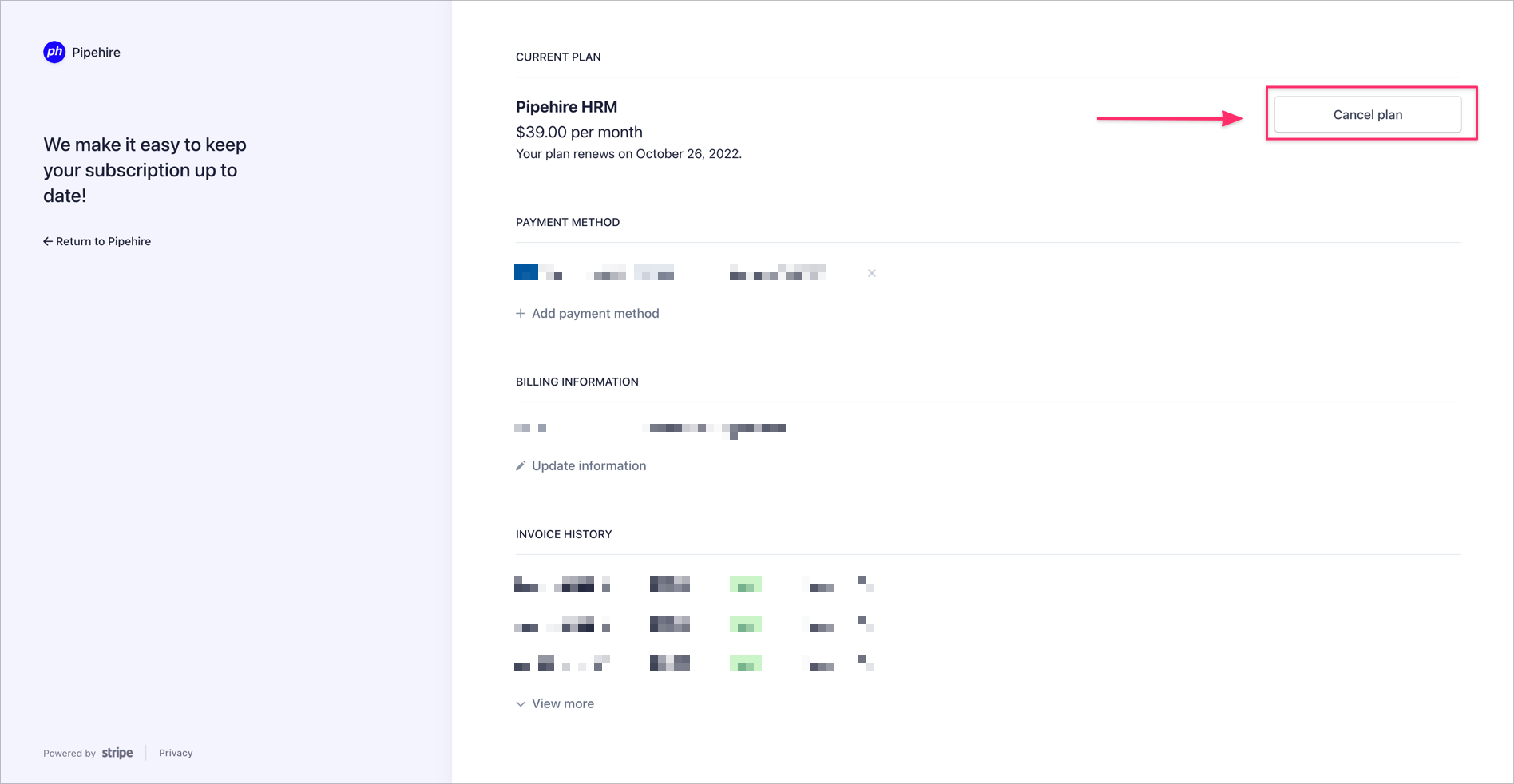Open the Privacy link in footer
This screenshot has width=1514, height=784.
[176, 753]
